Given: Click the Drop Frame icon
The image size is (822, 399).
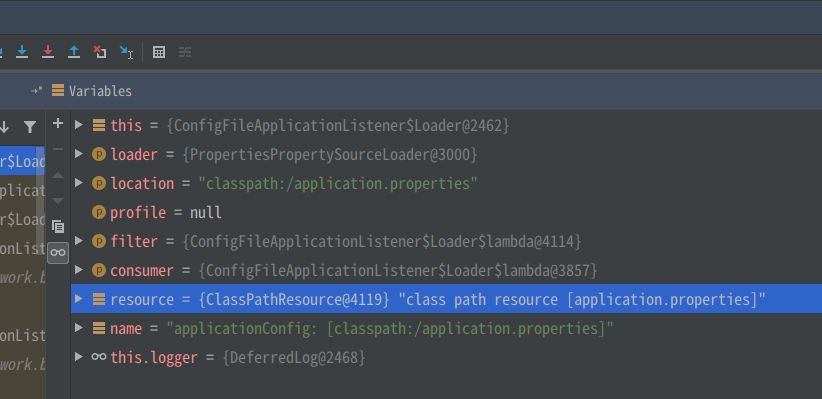Looking at the screenshot, I should coord(100,52).
